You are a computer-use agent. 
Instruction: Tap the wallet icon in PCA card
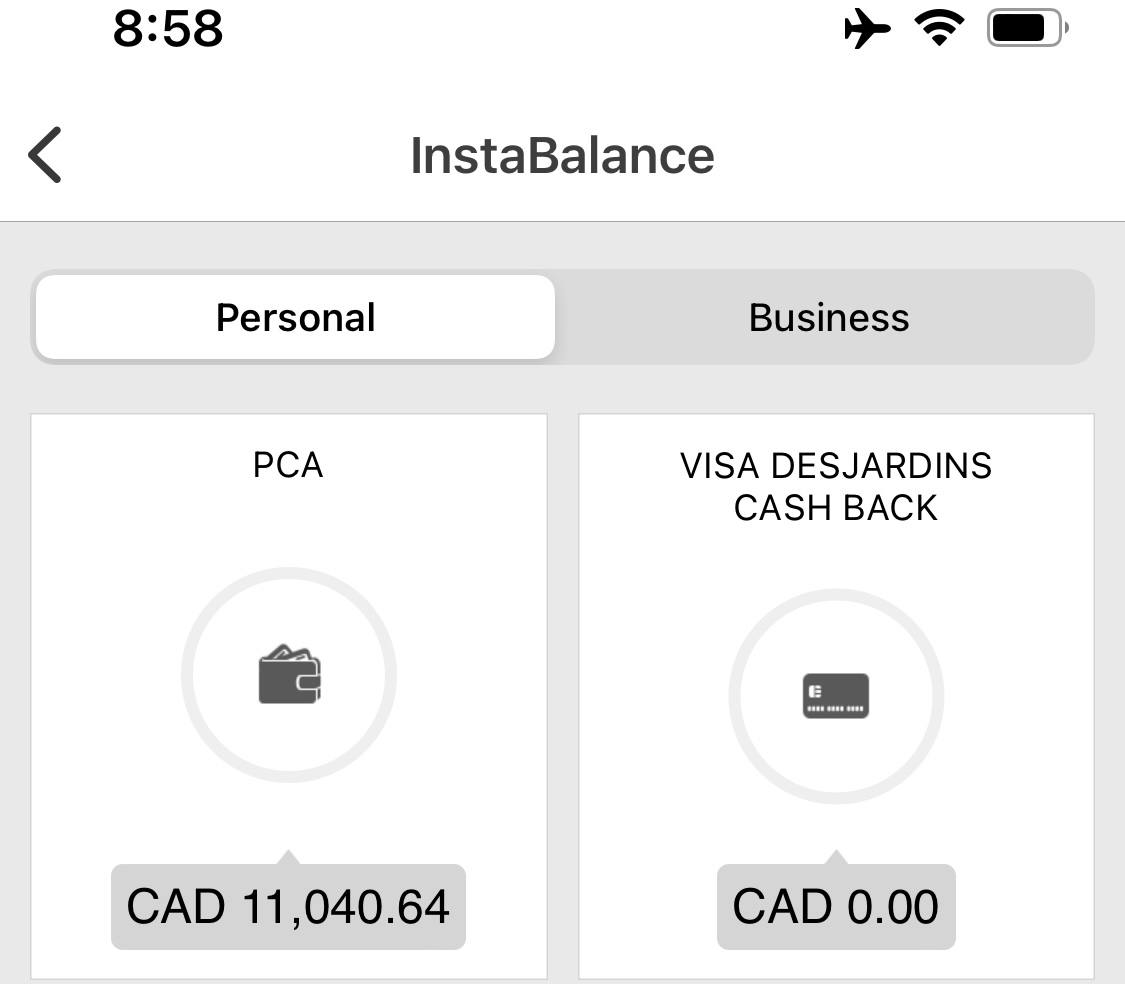coord(289,674)
